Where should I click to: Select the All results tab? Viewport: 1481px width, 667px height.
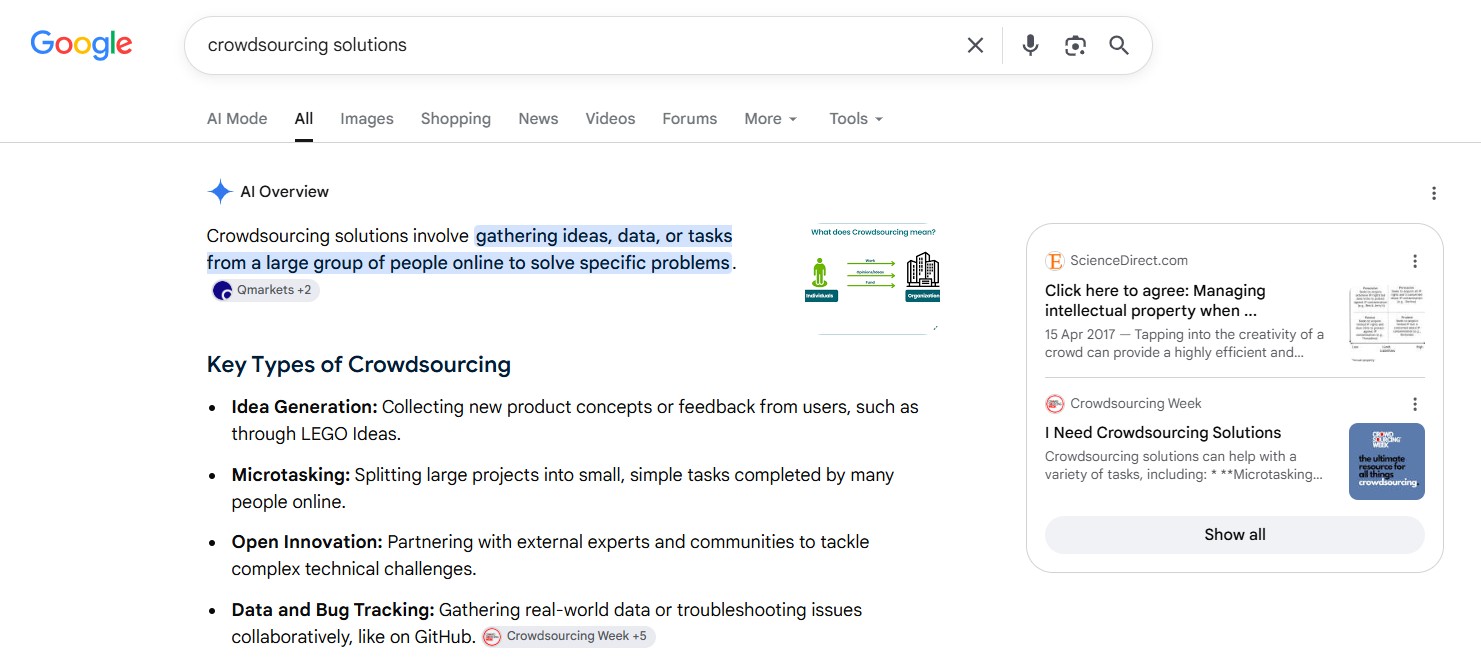[304, 118]
